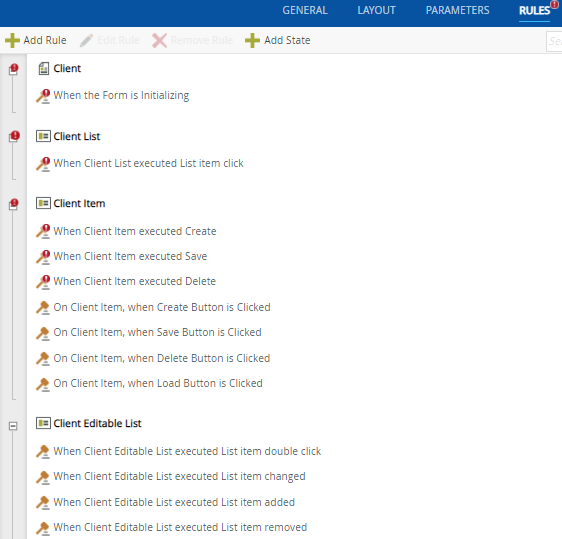
Task: Click the Client Editable List view icon
Action: [x=43, y=423]
